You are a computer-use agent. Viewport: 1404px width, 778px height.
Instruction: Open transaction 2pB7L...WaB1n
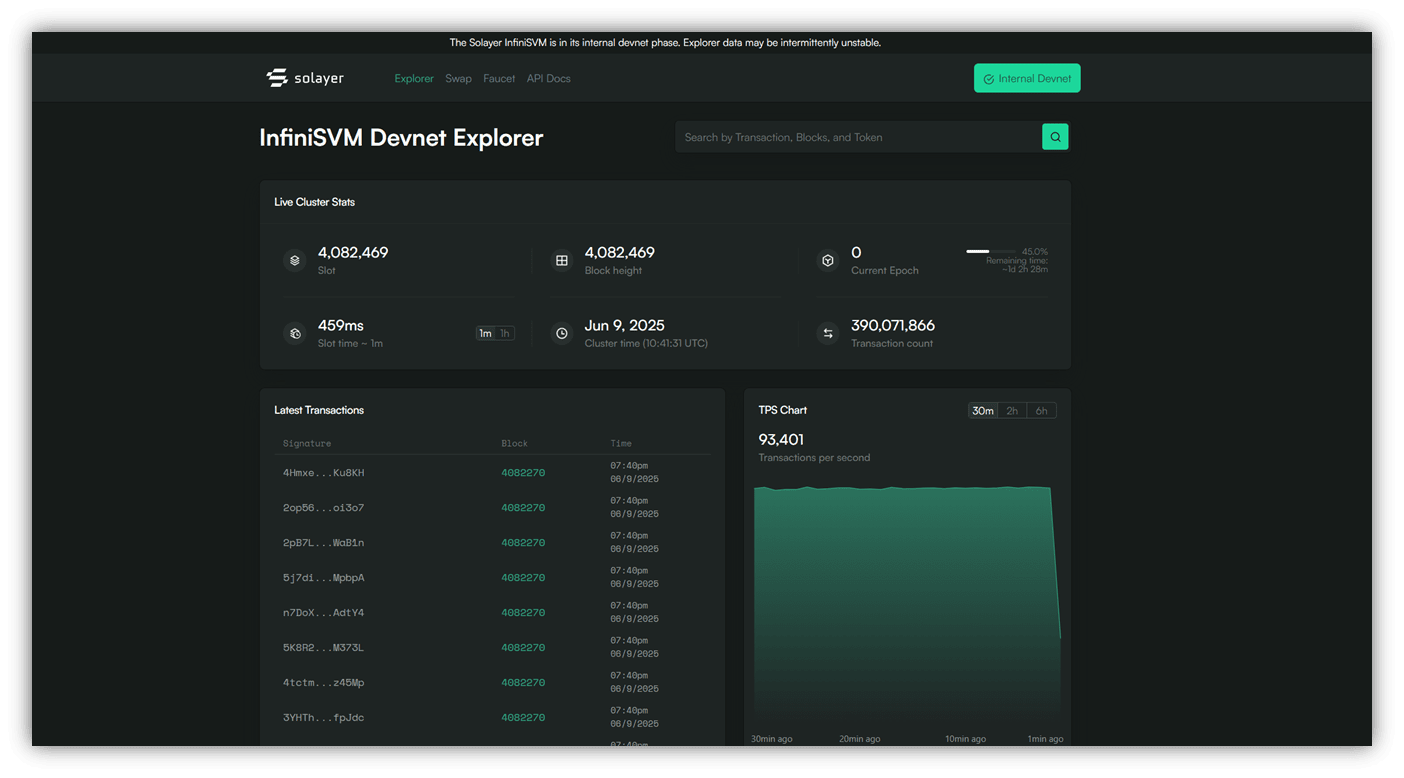(x=323, y=543)
